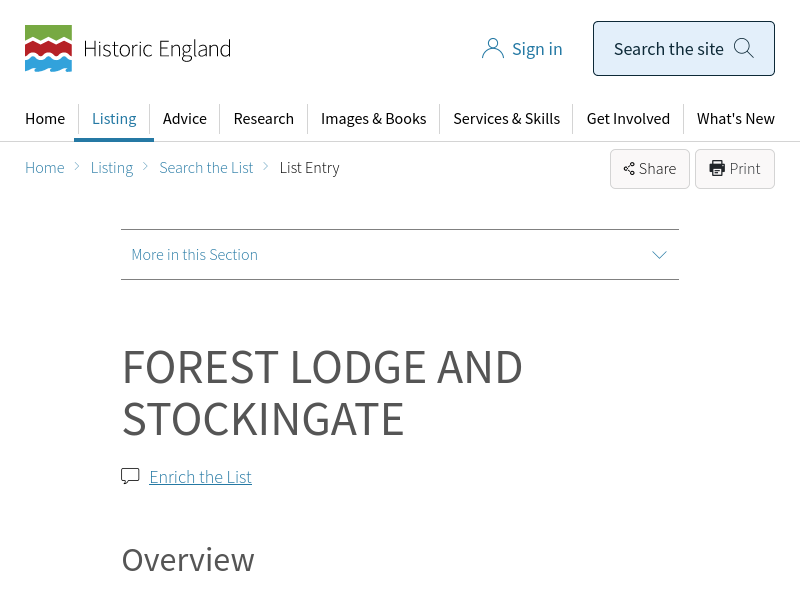The width and height of the screenshot is (800, 600).
Task: Click the magnifying glass search icon
Action: 743,48
